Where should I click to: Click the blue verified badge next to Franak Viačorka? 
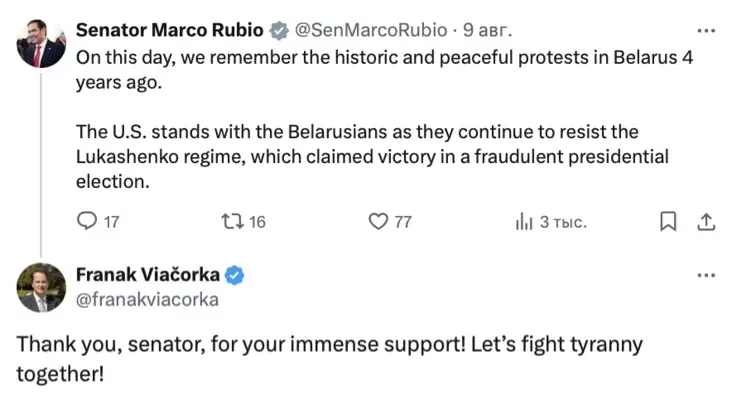(x=234, y=275)
